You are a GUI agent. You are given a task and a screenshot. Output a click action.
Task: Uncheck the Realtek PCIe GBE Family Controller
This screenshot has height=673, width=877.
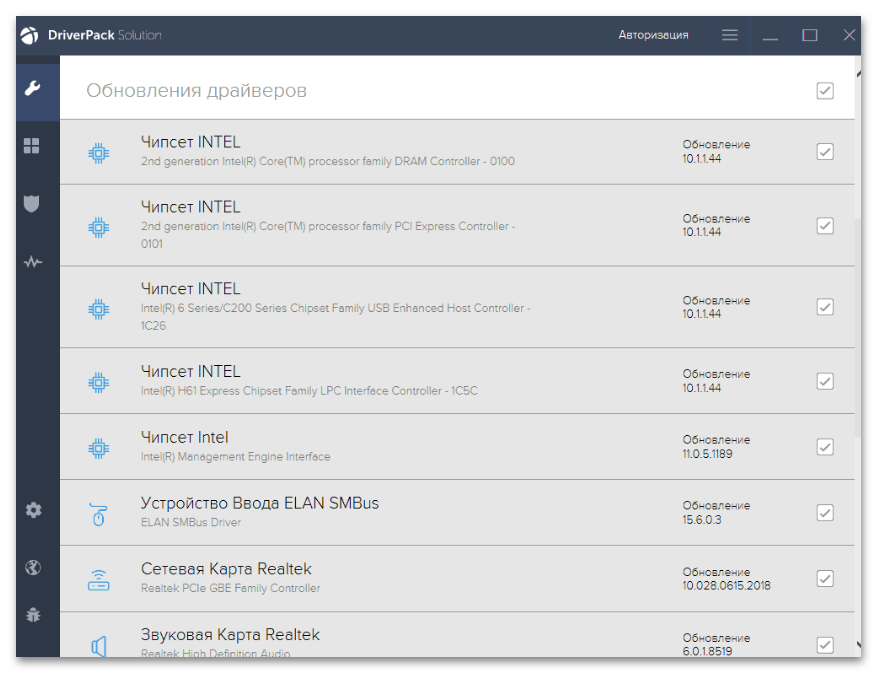point(825,578)
